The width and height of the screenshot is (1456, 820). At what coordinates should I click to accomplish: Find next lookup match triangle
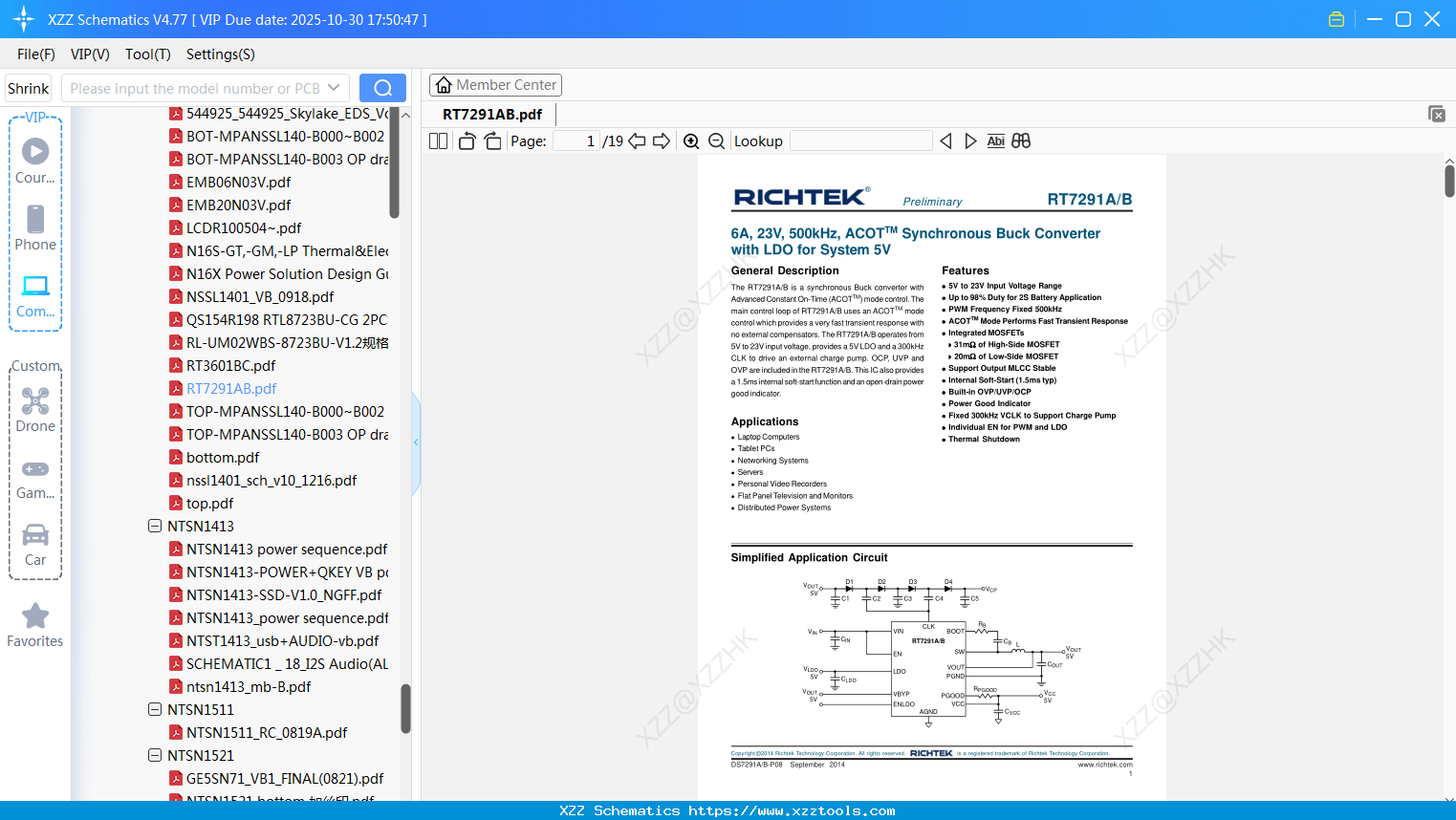pos(970,141)
